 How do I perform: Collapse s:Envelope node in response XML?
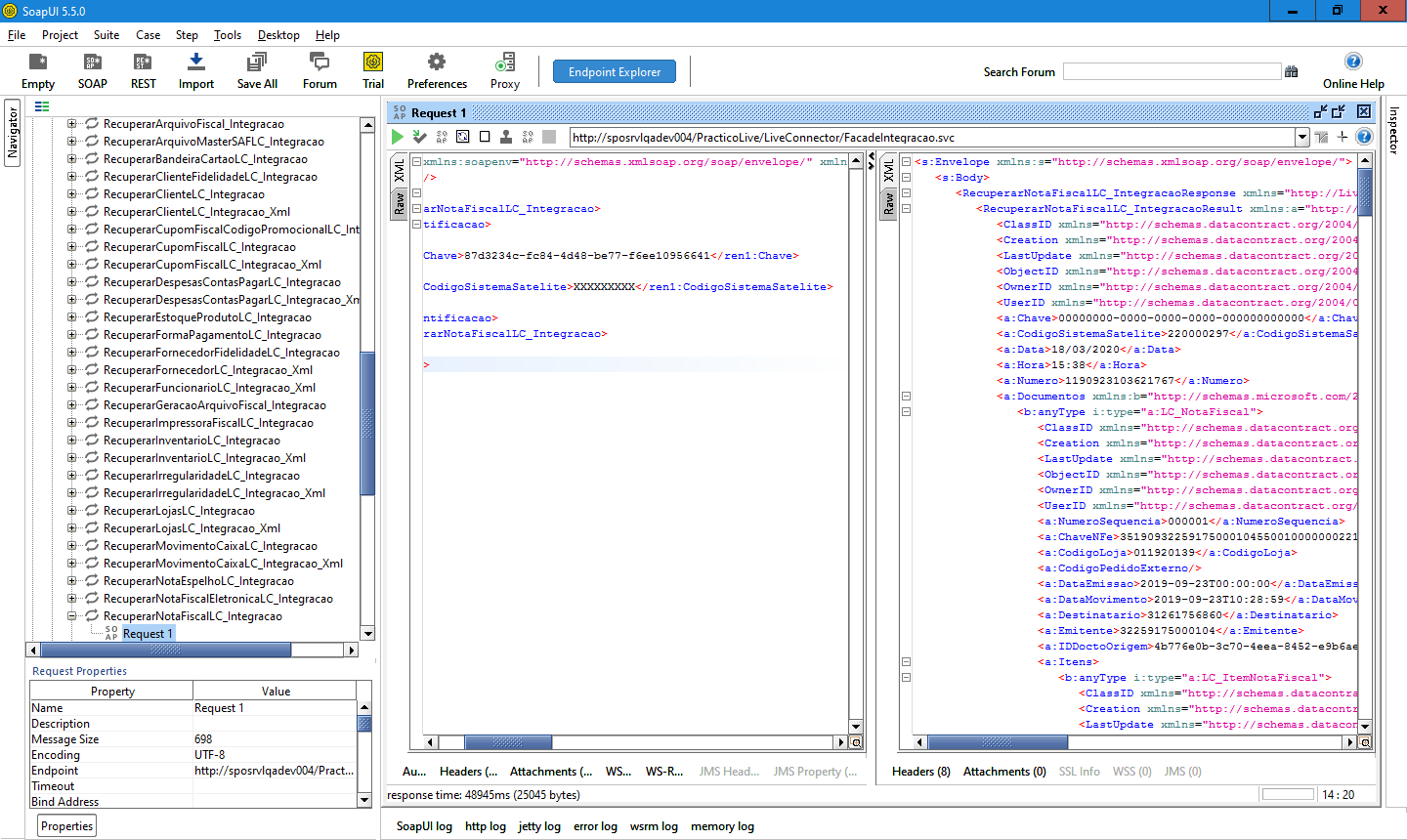click(906, 162)
